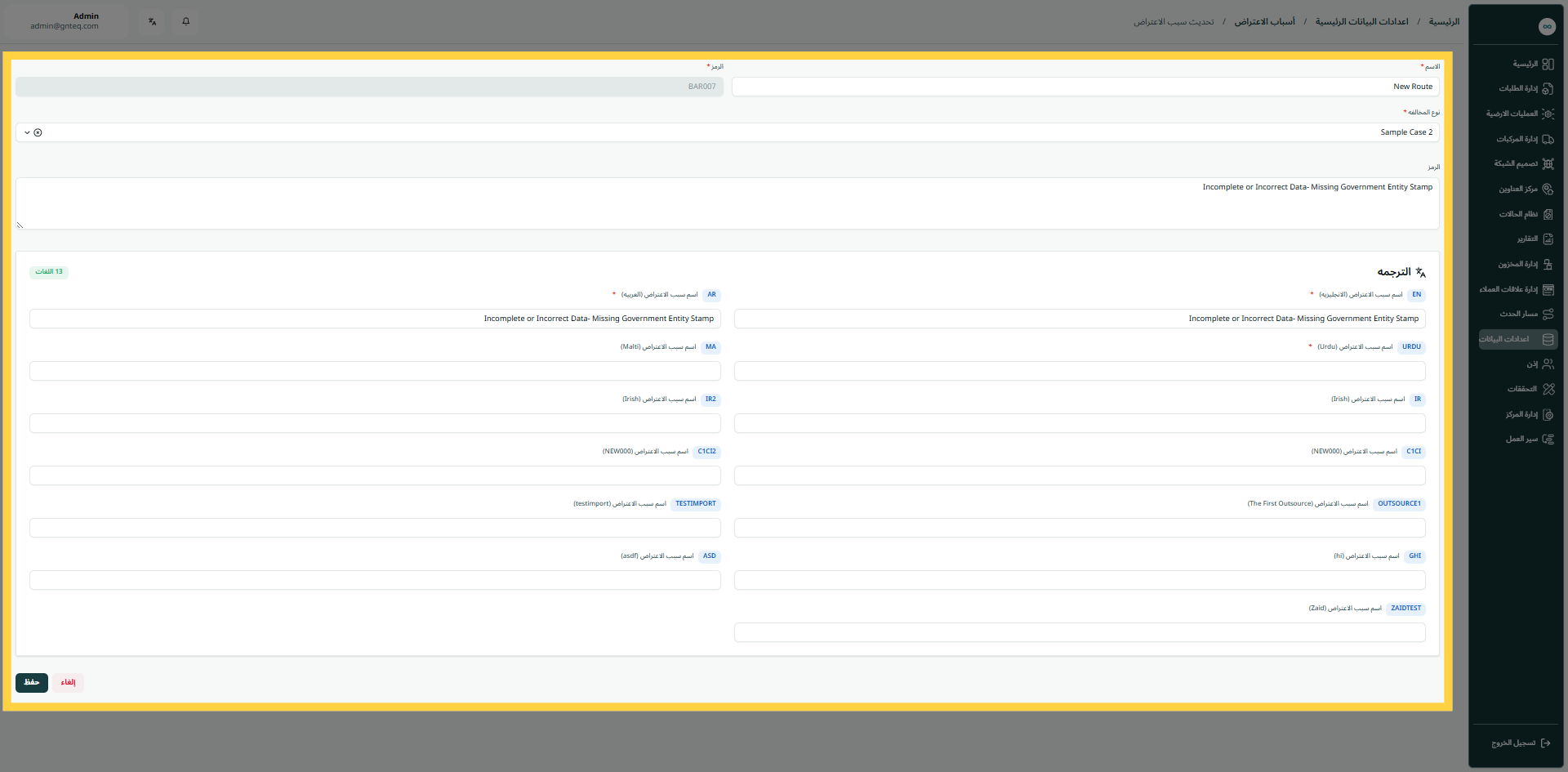Click the textarea resize handle
This screenshot has height=772, width=1568.
point(20,225)
